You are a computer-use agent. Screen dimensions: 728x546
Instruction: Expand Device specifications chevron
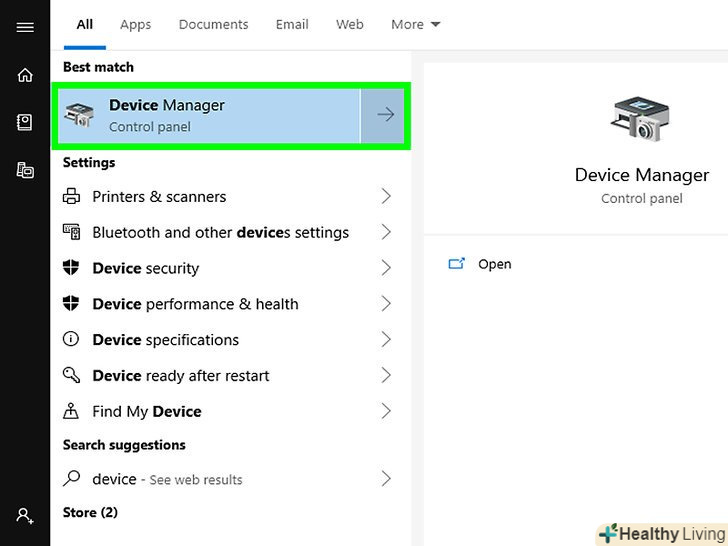click(386, 339)
